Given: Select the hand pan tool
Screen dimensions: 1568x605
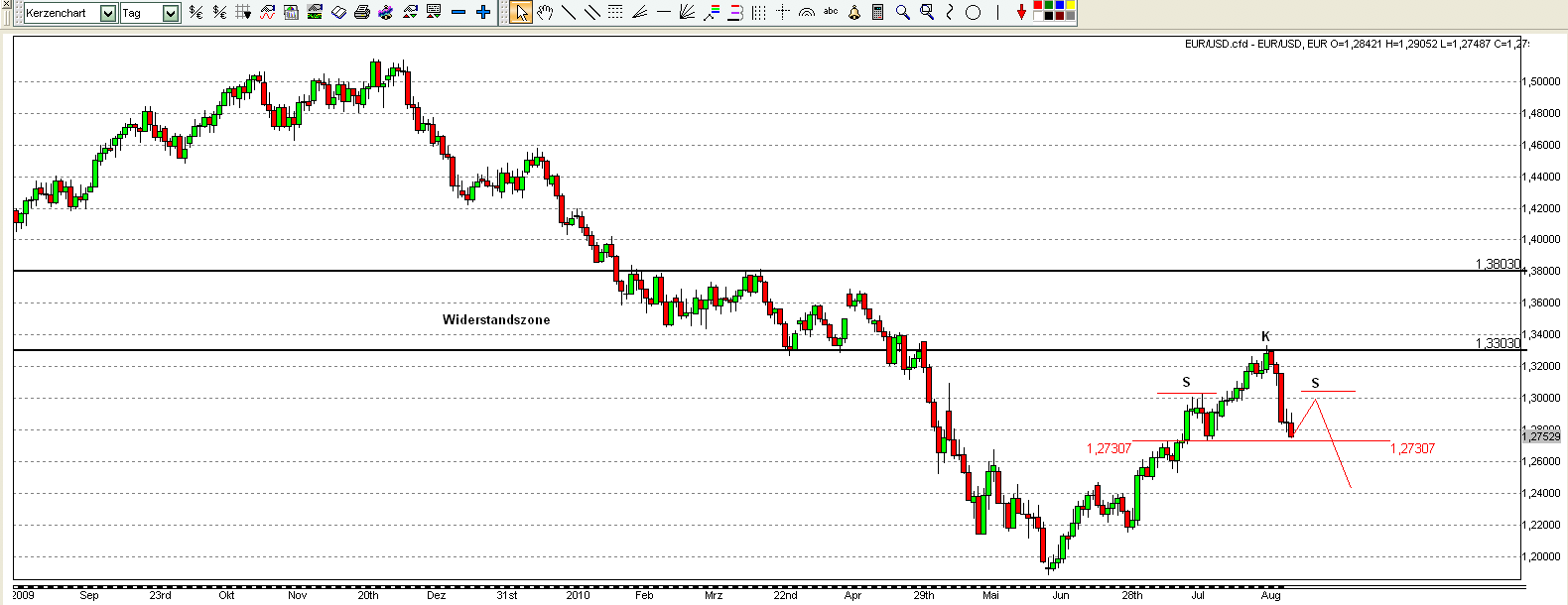Looking at the screenshot, I should pyautogui.click(x=545, y=12).
